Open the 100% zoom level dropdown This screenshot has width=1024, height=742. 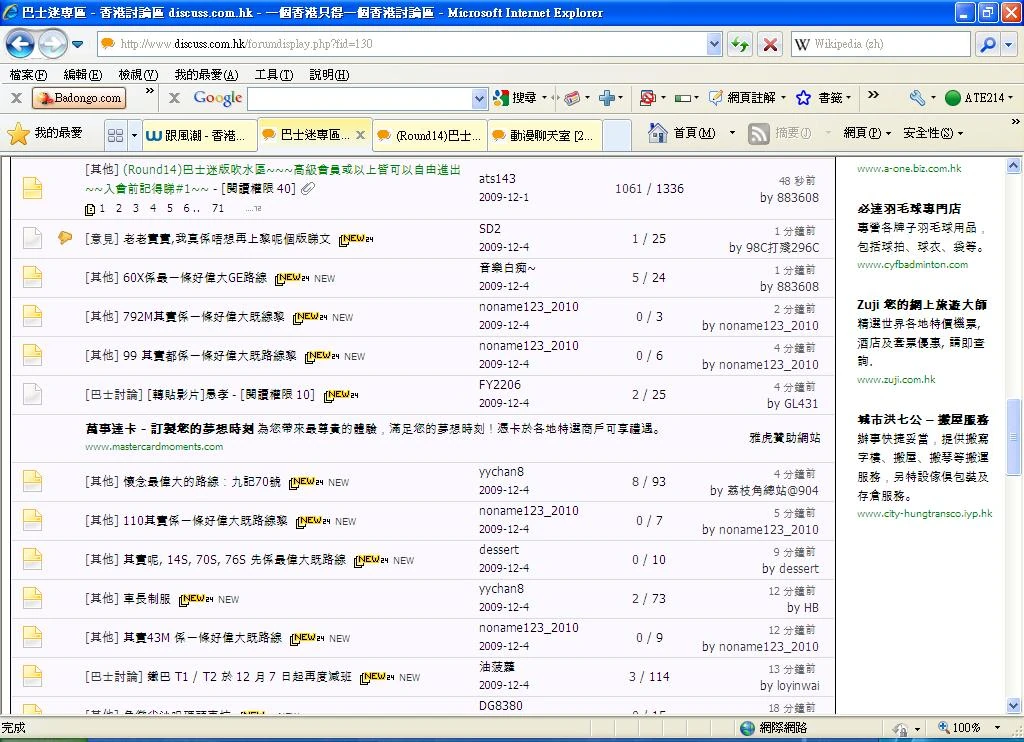tap(997, 728)
